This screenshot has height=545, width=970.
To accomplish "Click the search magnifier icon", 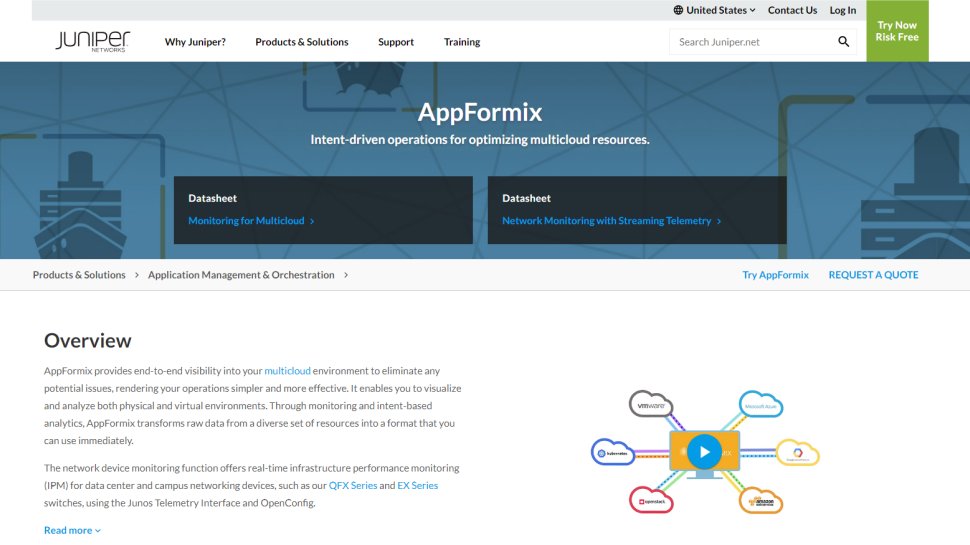I will pos(843,41).
